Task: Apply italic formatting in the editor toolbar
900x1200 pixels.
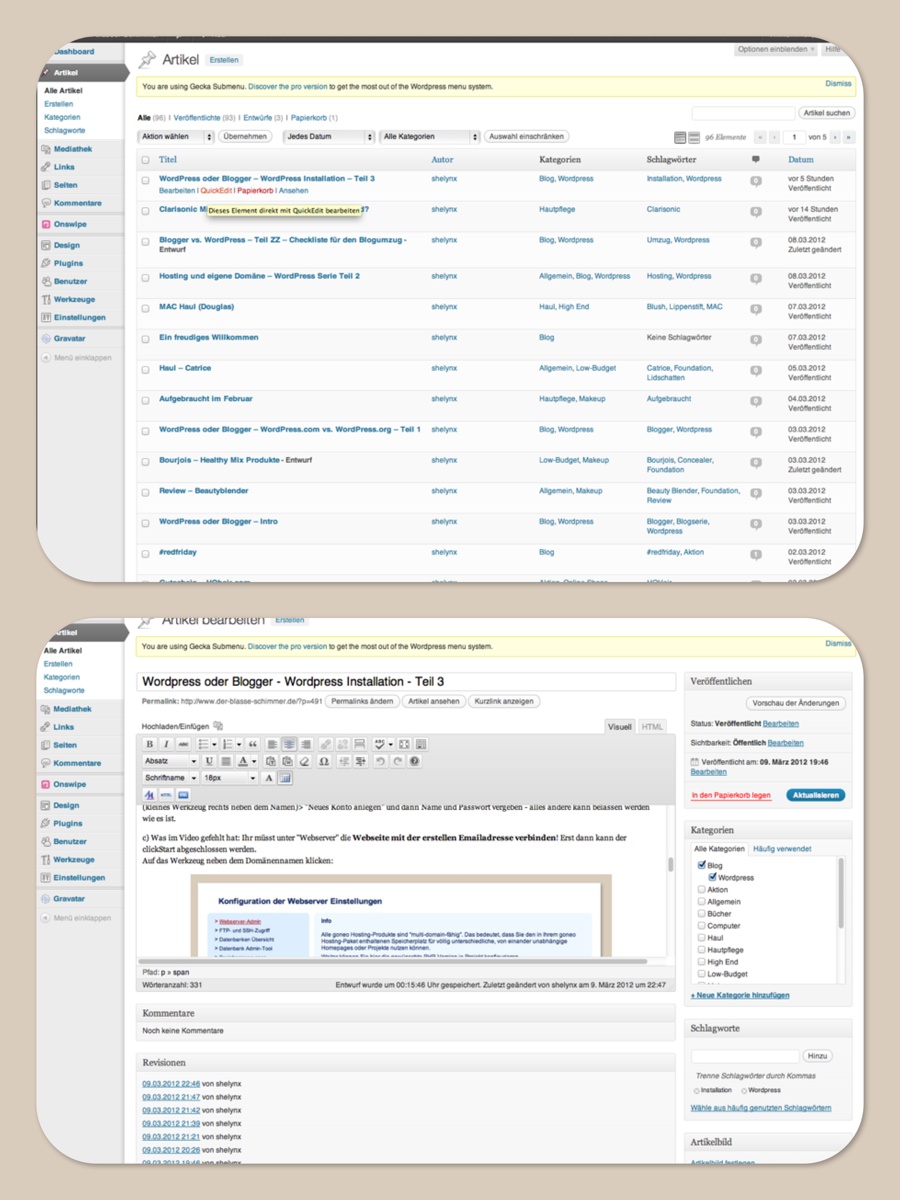Action: [166, 744]
